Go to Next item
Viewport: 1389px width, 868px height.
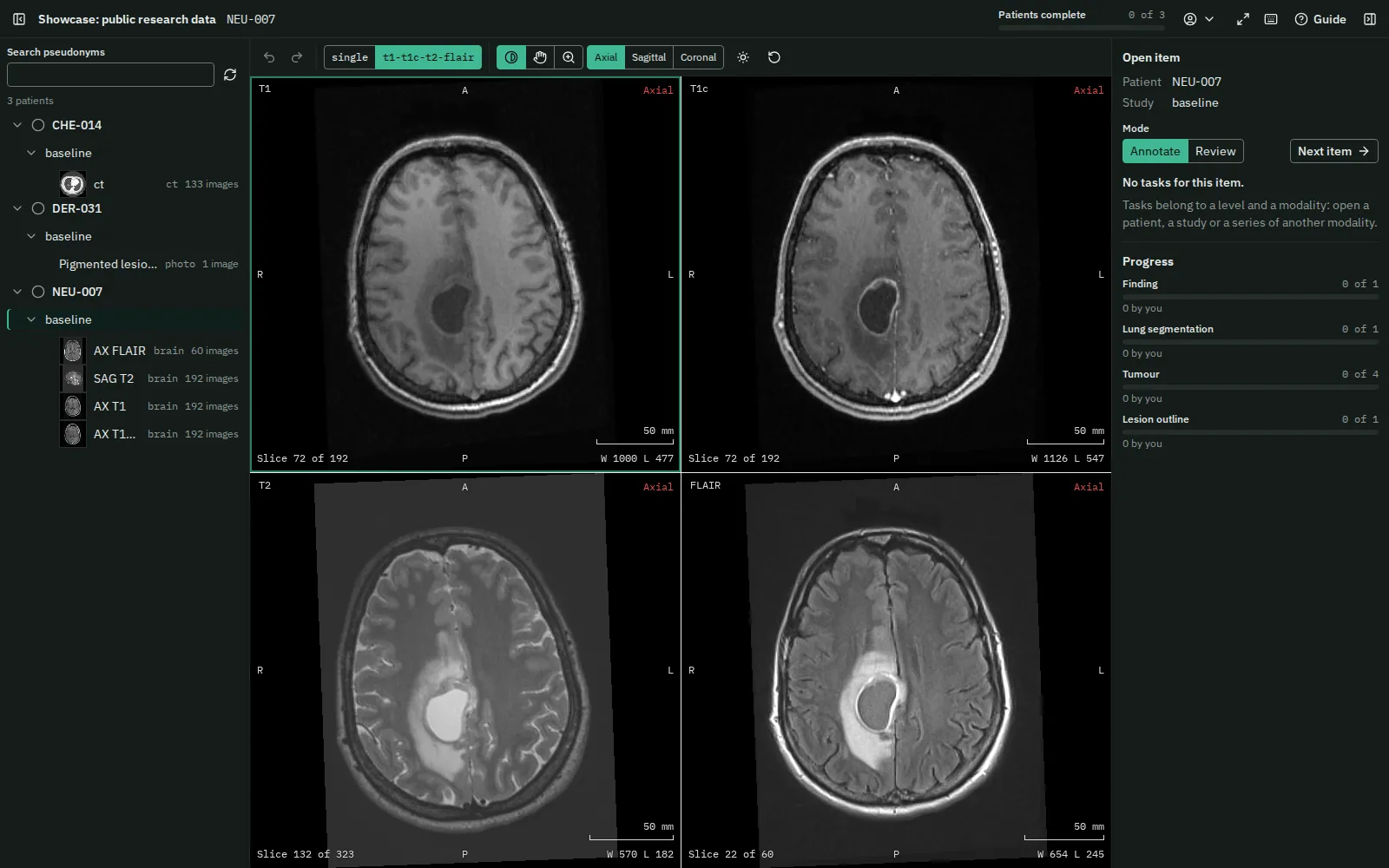tap(1333, 151)
